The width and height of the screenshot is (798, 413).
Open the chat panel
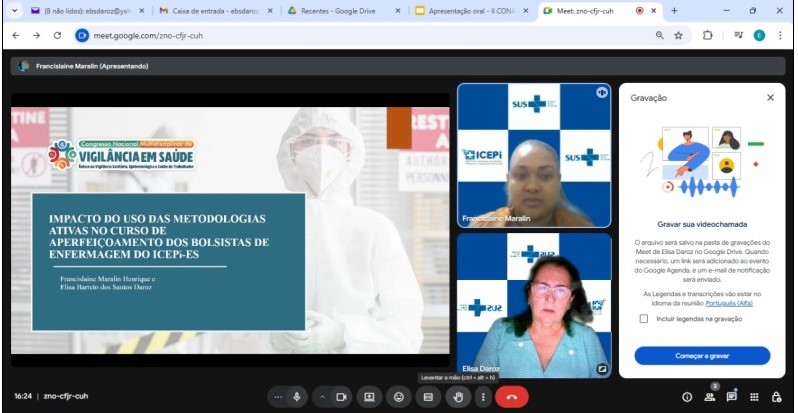click(x=731, y=397)
